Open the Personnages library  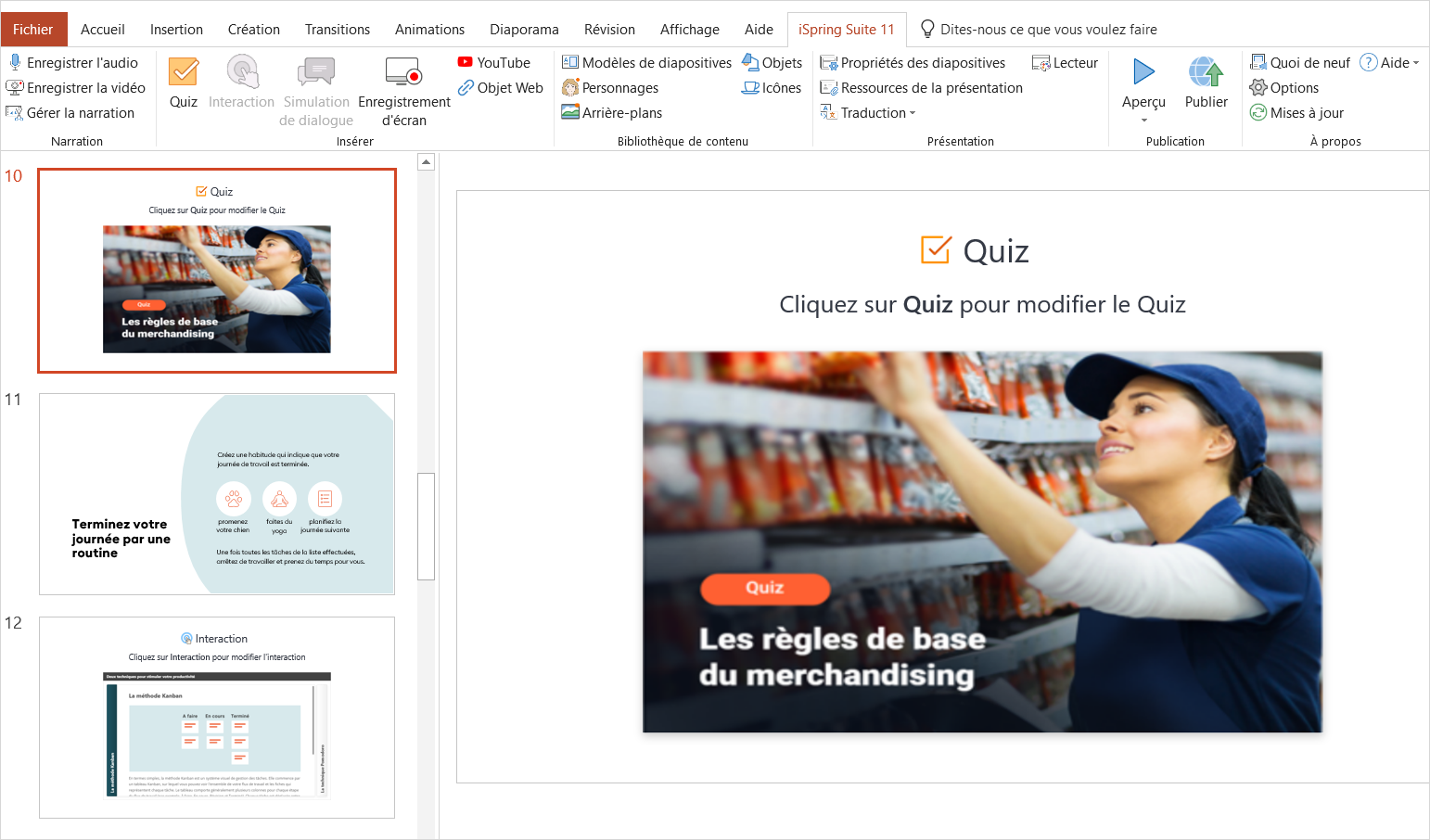[611, 87]
